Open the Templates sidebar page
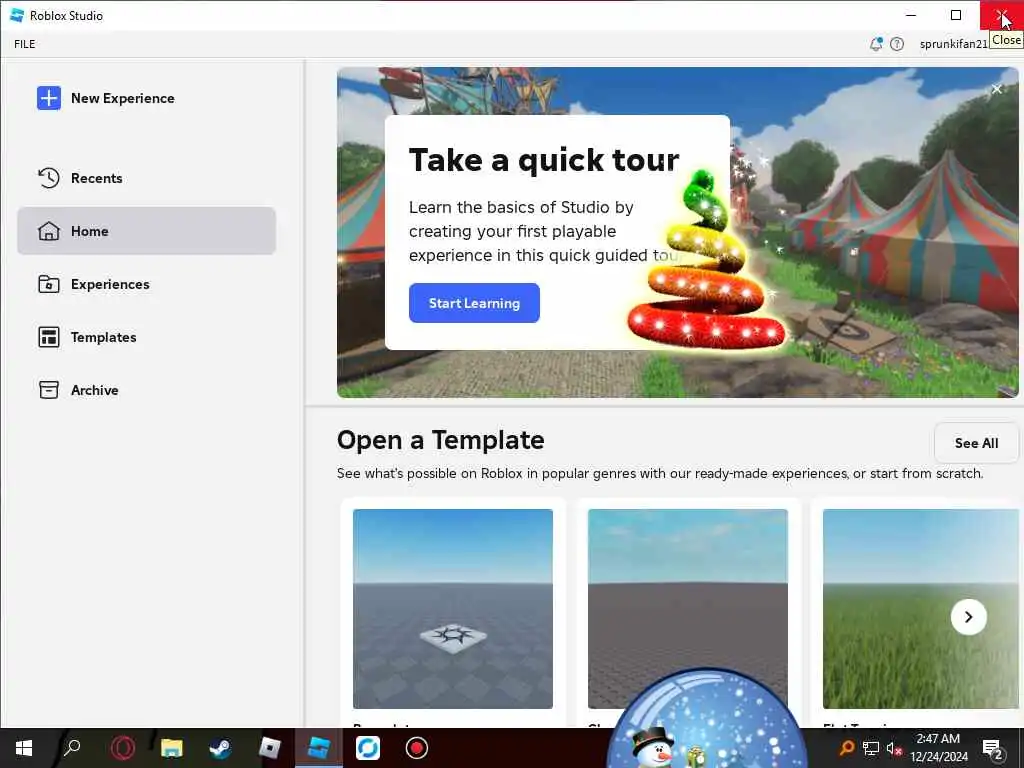This screenshot has height=768, width=1024. [x=146, y=337]
